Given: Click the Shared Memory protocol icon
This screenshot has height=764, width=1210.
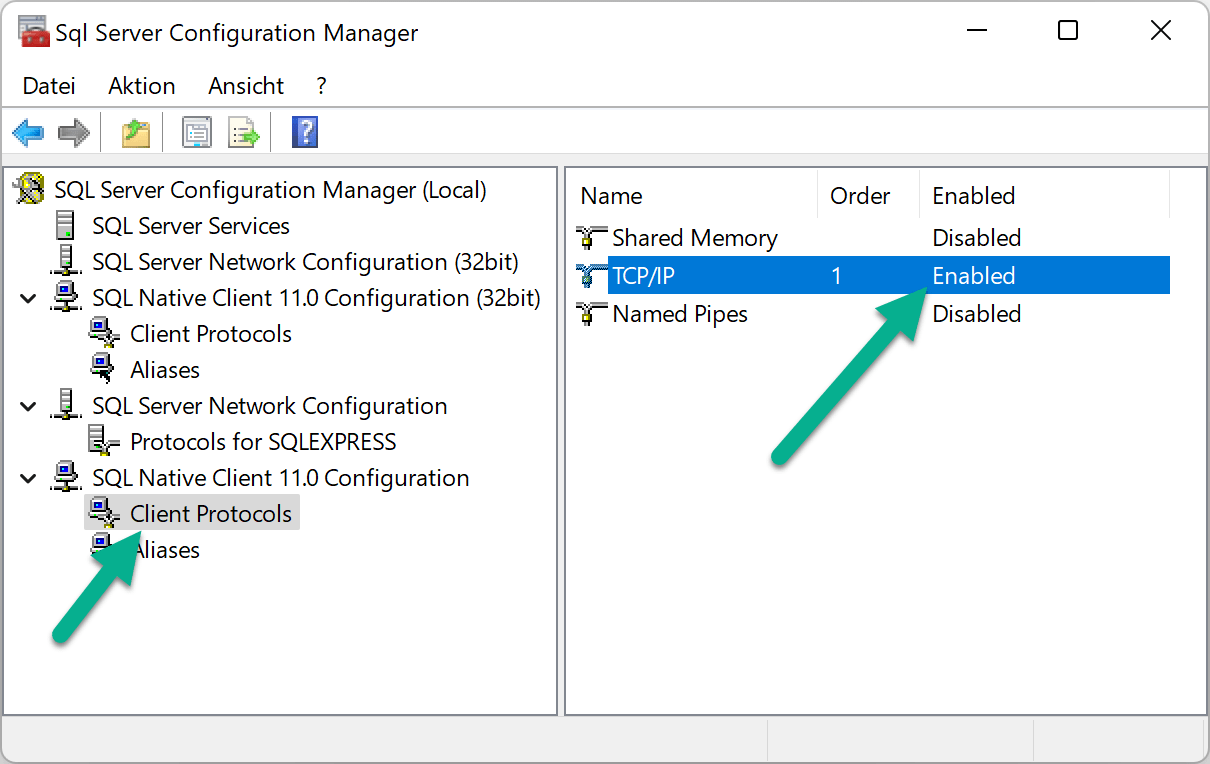Looking at the screenshot, I should [591, 238].
